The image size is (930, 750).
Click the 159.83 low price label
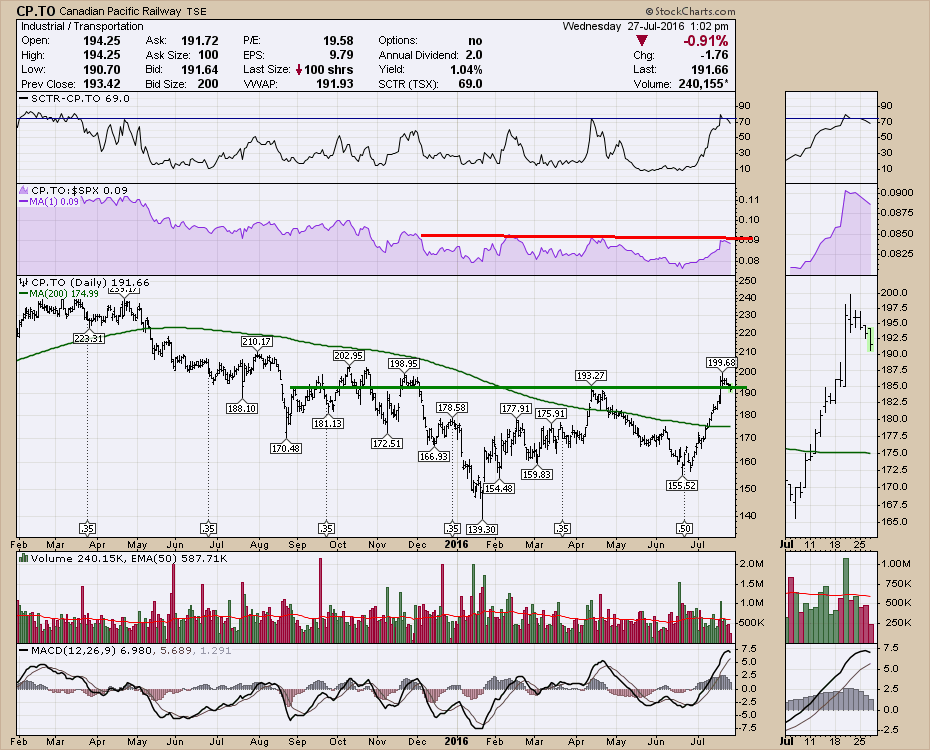point(537,474)
